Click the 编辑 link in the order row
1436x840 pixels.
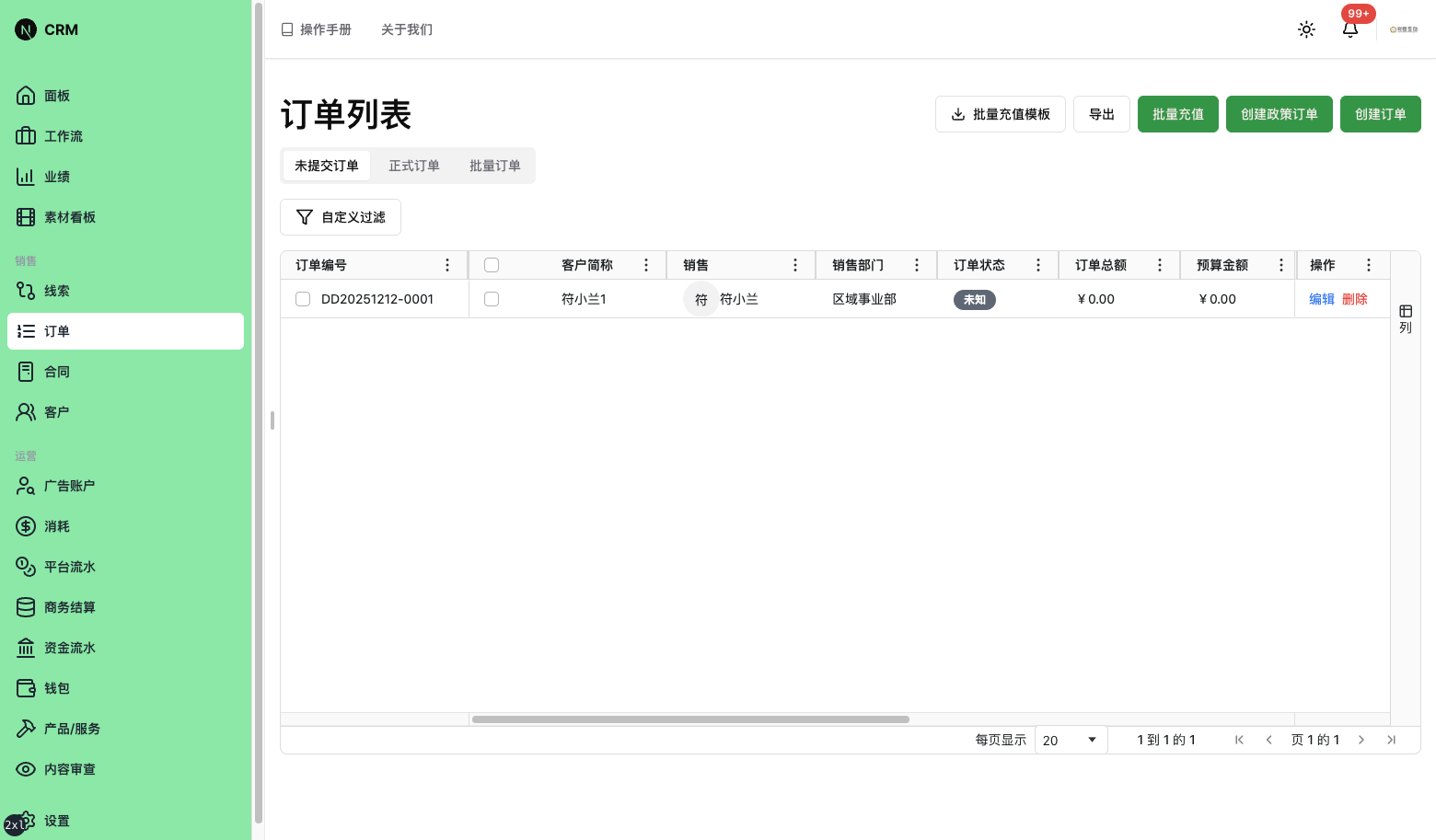(1321, 298)
